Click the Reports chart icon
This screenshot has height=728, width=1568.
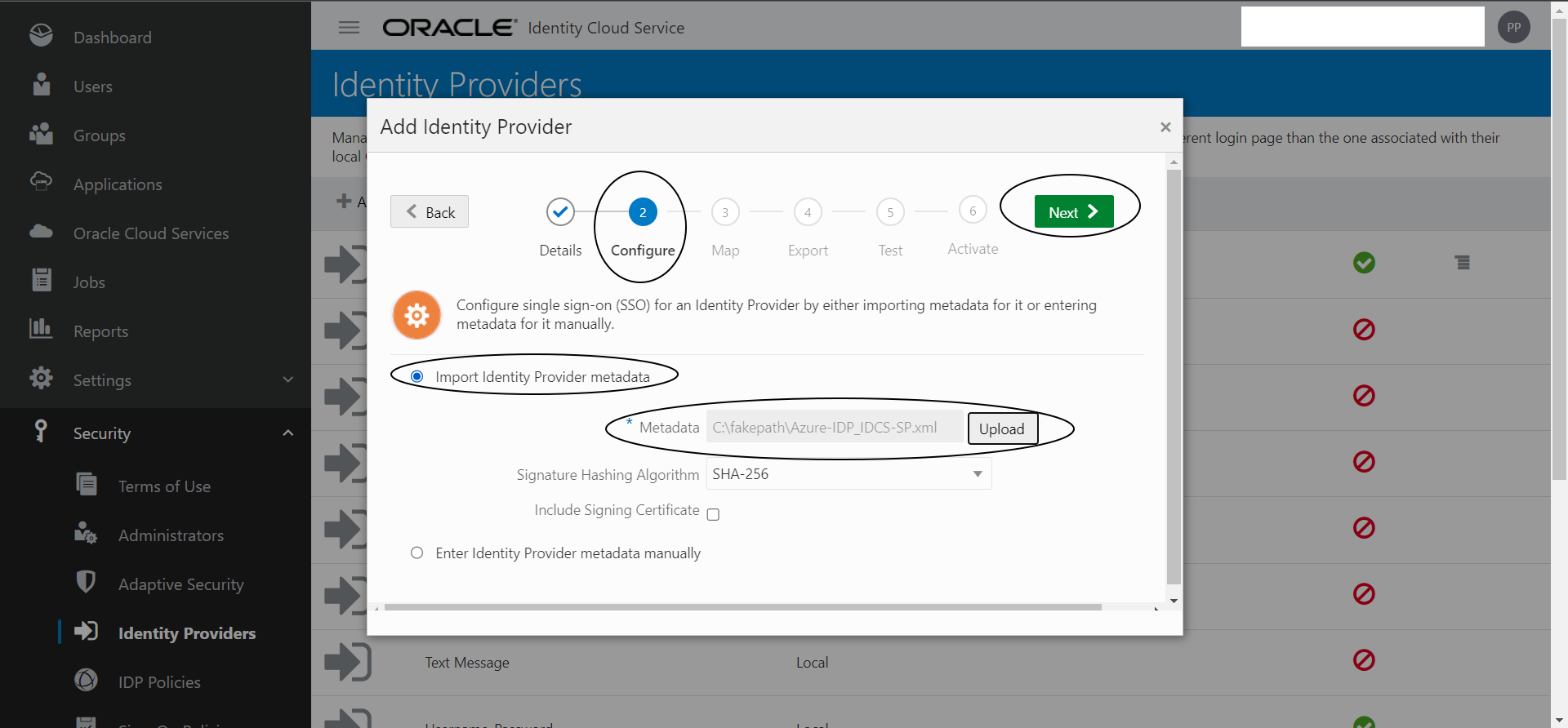41,329
